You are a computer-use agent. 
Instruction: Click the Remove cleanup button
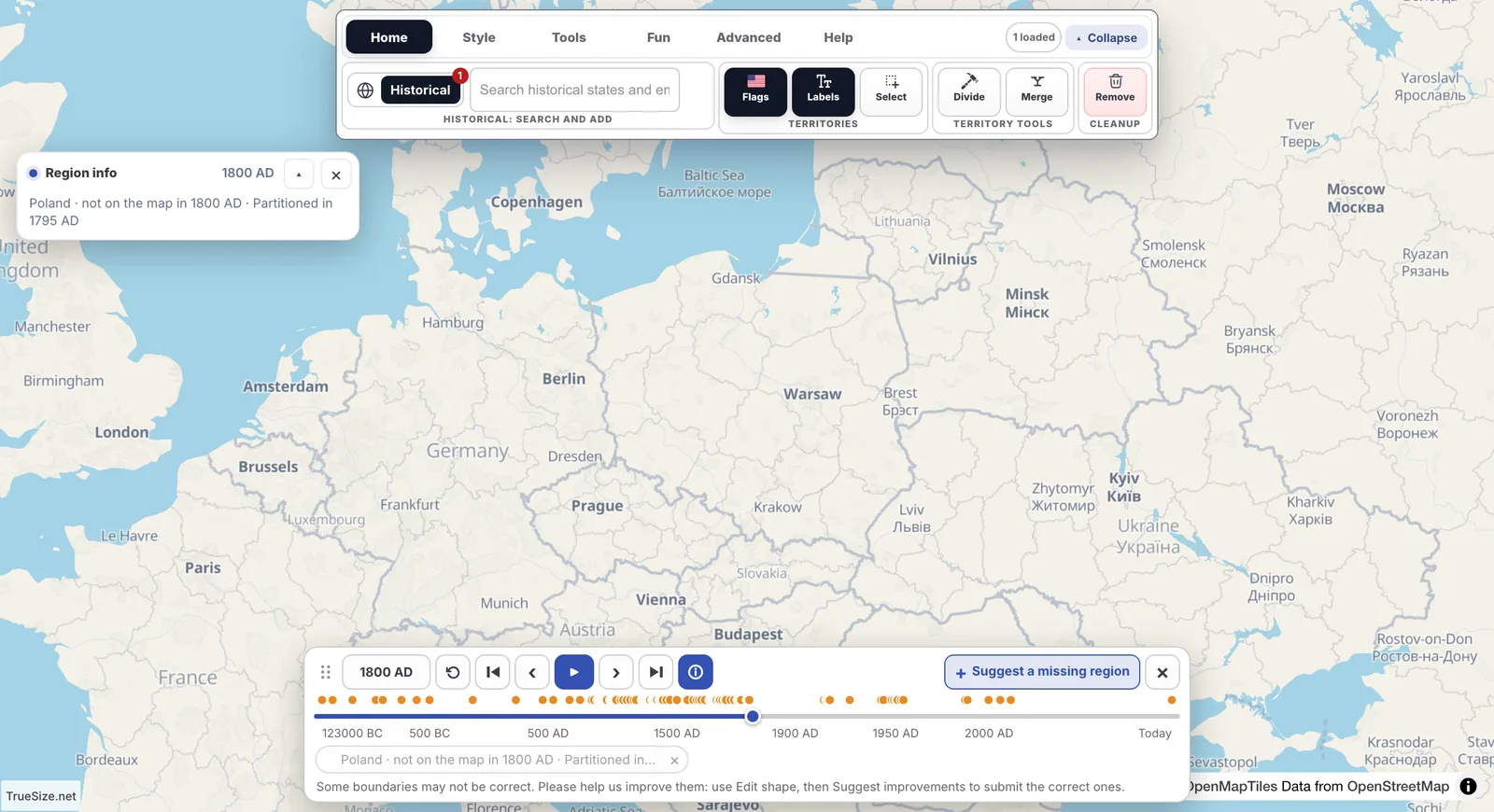[x=1115, y=91]
